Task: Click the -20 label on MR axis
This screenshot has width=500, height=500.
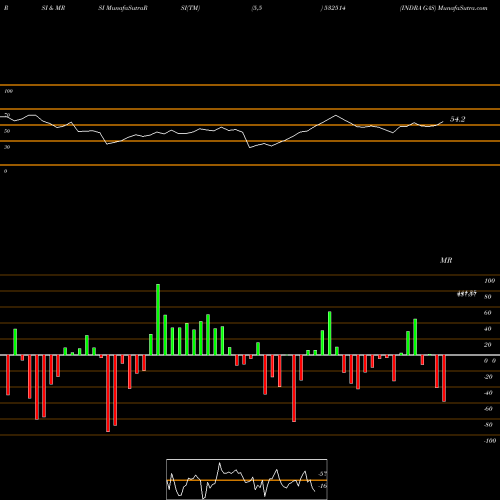Action: 488,377
